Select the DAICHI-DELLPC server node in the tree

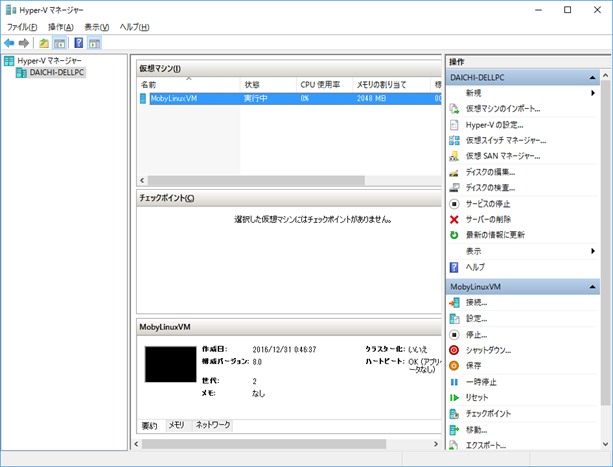pyautogui.click(x=57, y=72)
